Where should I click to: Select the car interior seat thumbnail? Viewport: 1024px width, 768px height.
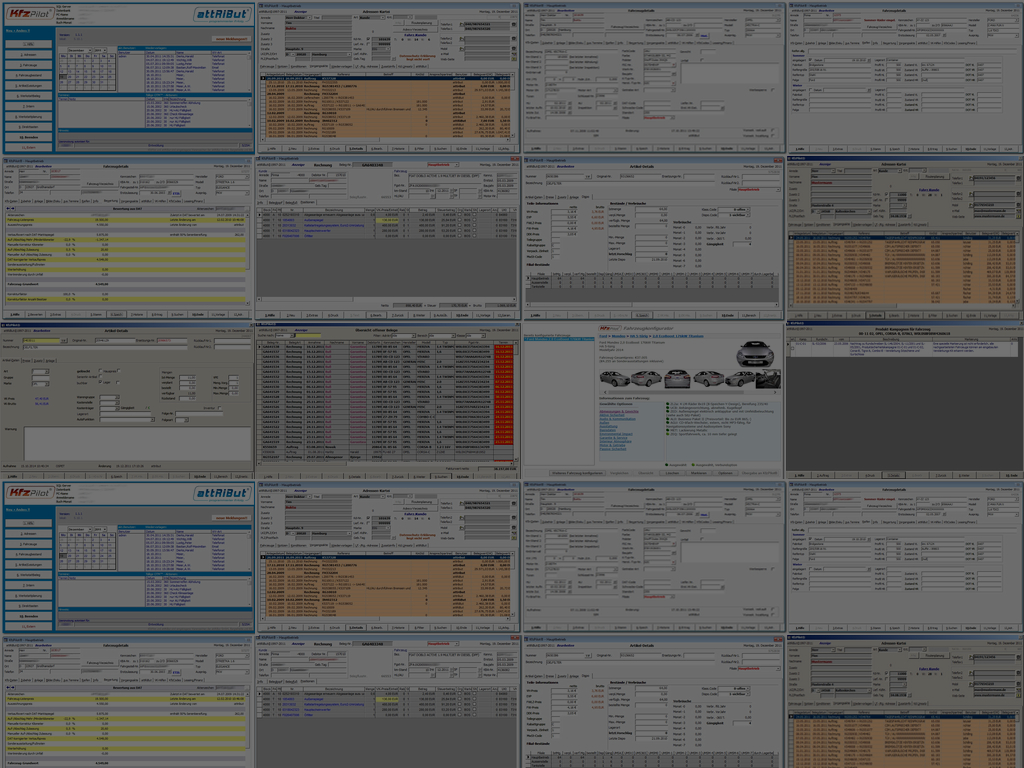coord(768,379)
